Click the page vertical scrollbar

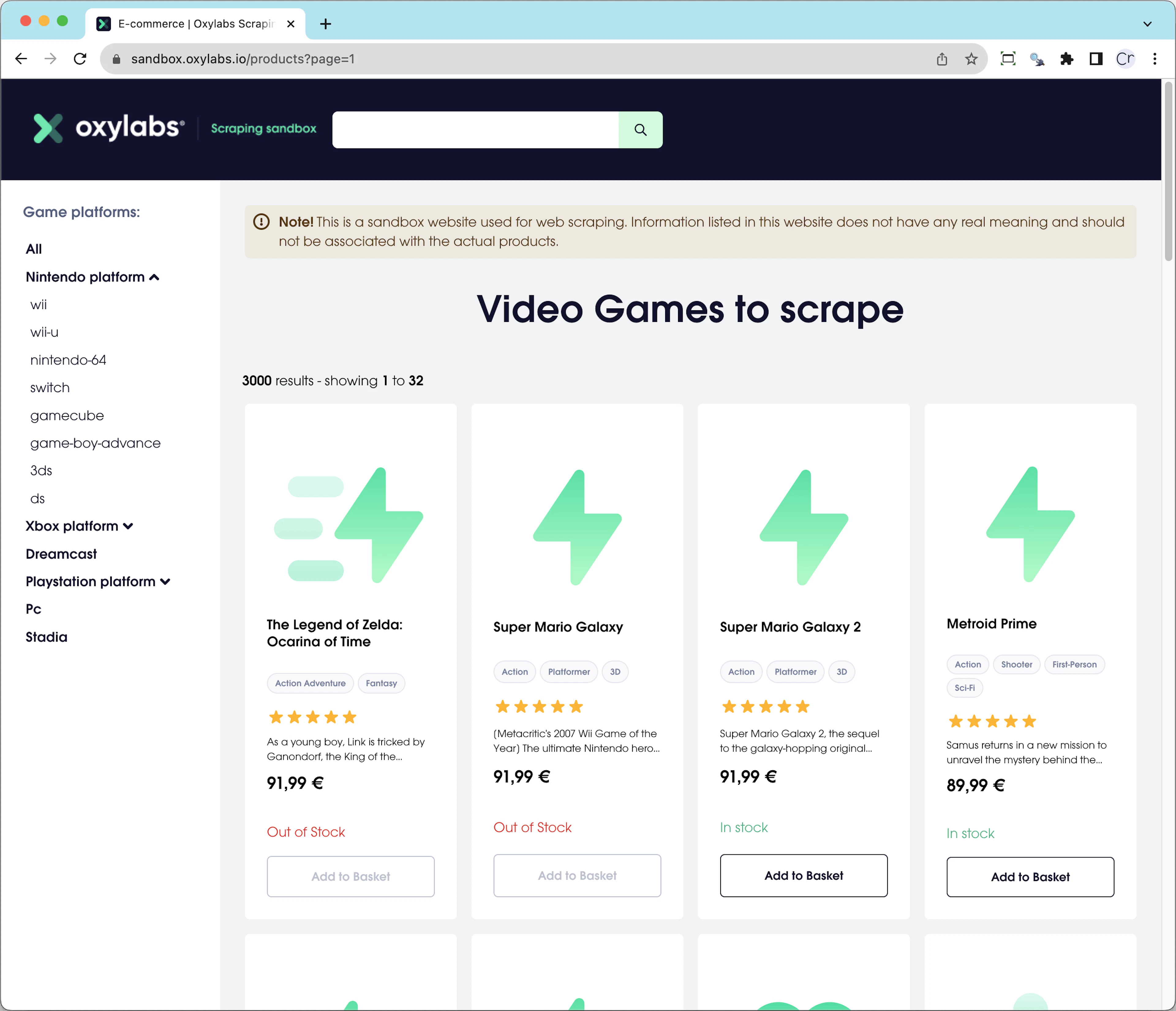tap(1169, 172)
